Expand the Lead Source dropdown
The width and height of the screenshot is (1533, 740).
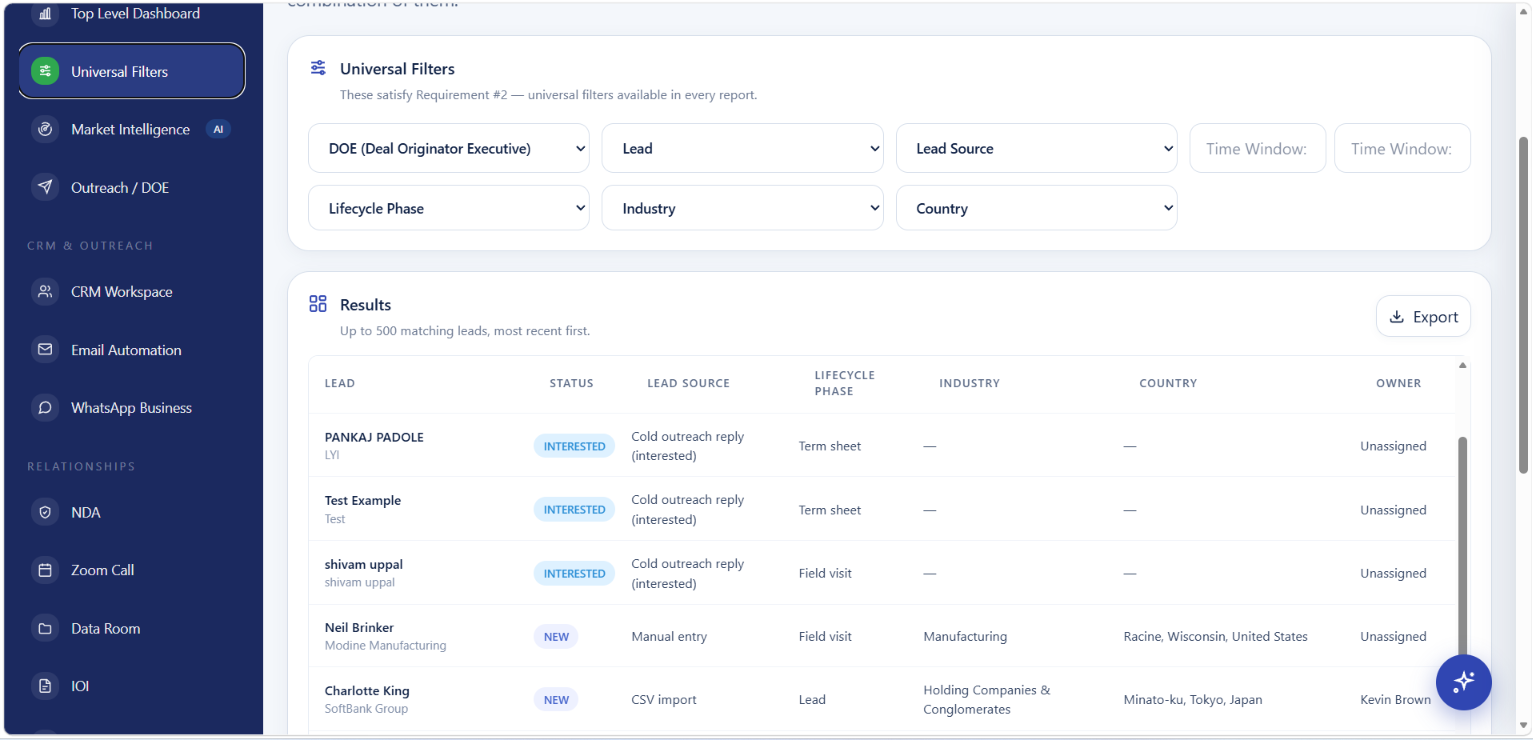point(1037,148)
